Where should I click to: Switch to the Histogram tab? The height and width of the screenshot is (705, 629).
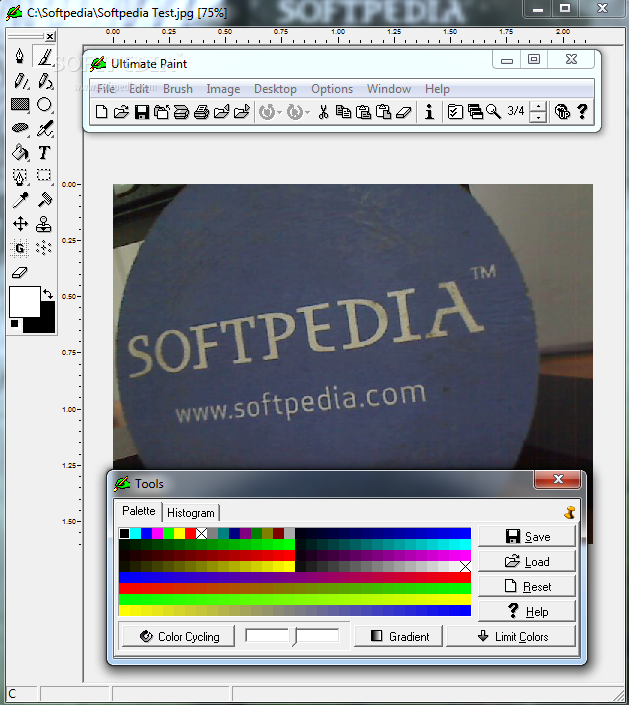tap(191, 513)
